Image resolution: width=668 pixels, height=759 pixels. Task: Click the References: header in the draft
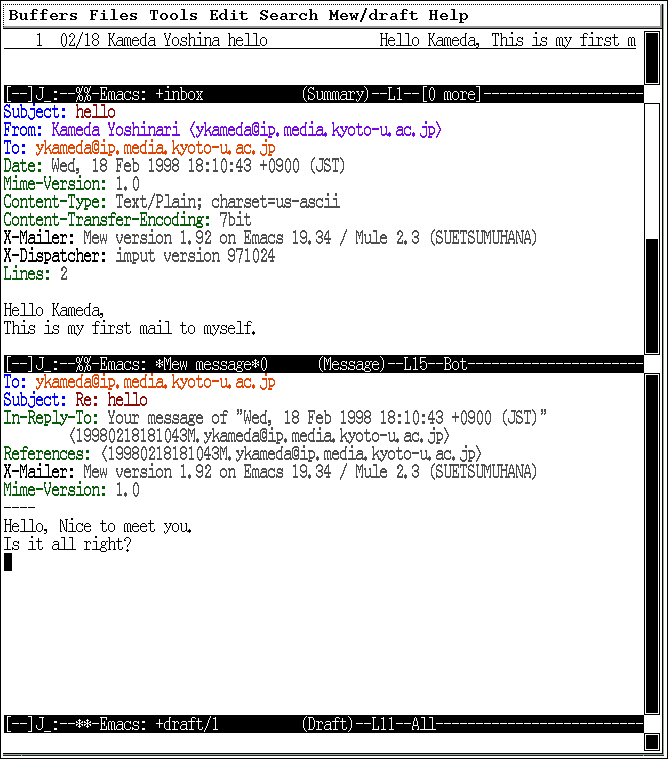click(x=243, y=454)
